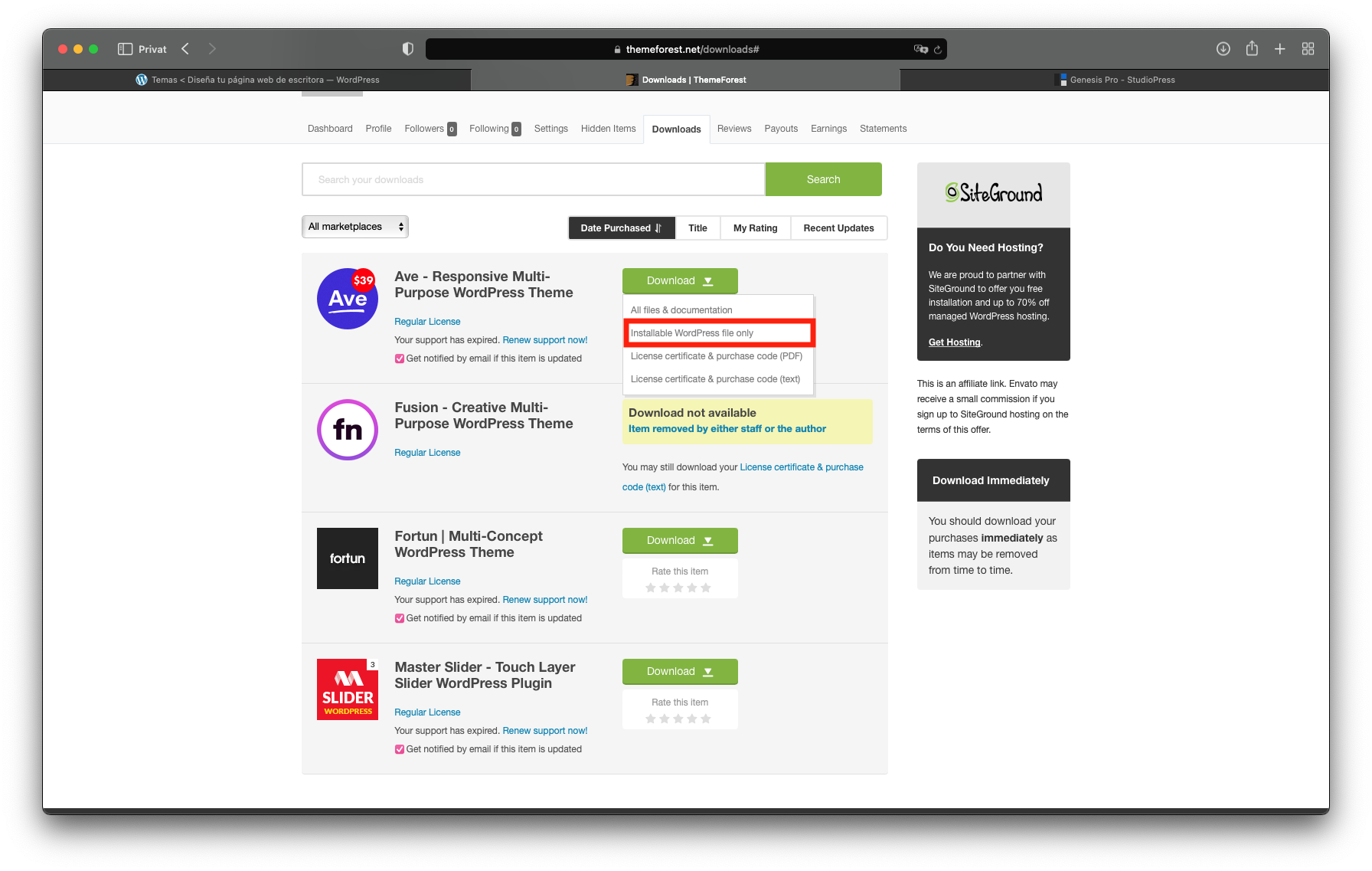
Task: Select All files & documentation option
Action: (718, 310)
